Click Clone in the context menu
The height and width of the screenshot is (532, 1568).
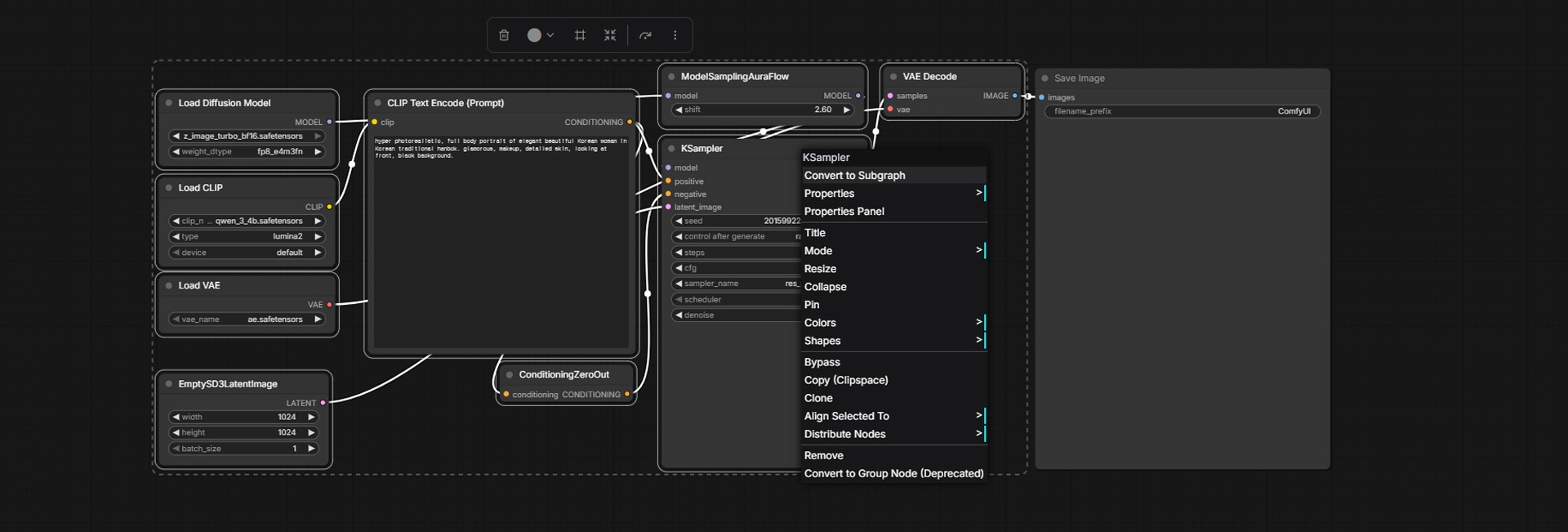(x=818, y=398)
